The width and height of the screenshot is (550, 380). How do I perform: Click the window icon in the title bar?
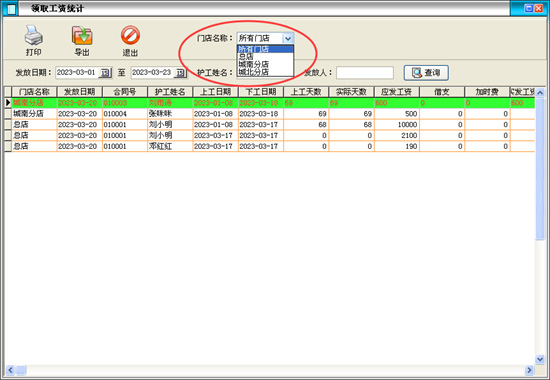point(11,9)
